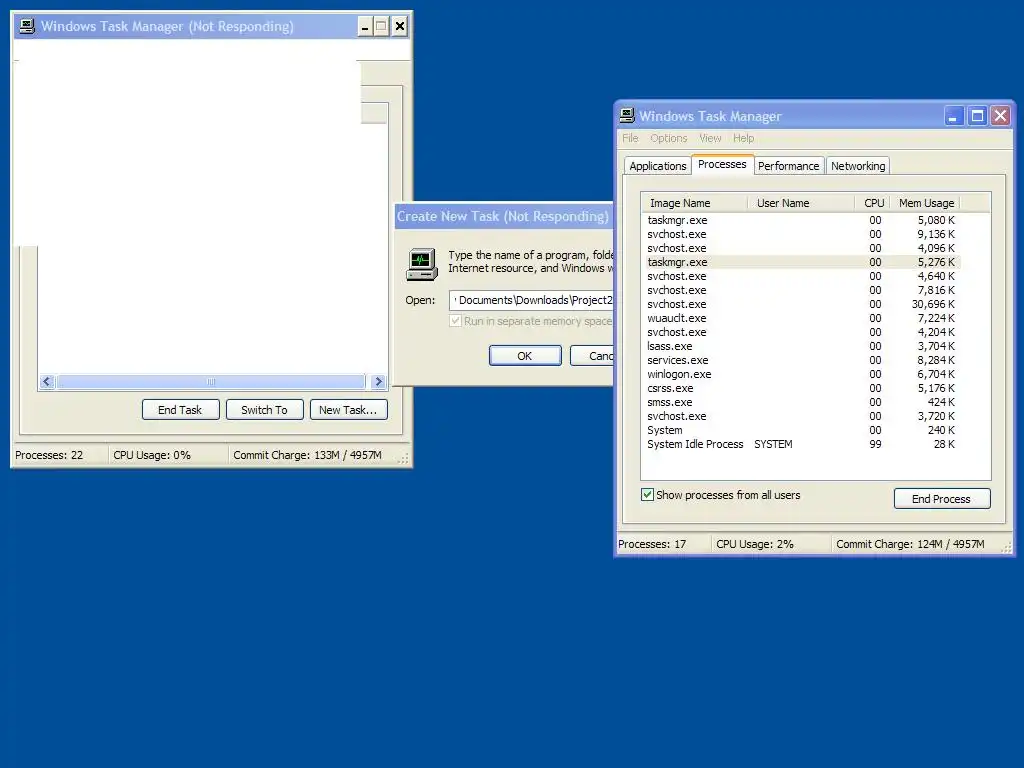Image resolution: width=1024 pixels, height=768 pixels.
Task: Toggle Run in separate memory space checkbox
Action: click(455, 321)
